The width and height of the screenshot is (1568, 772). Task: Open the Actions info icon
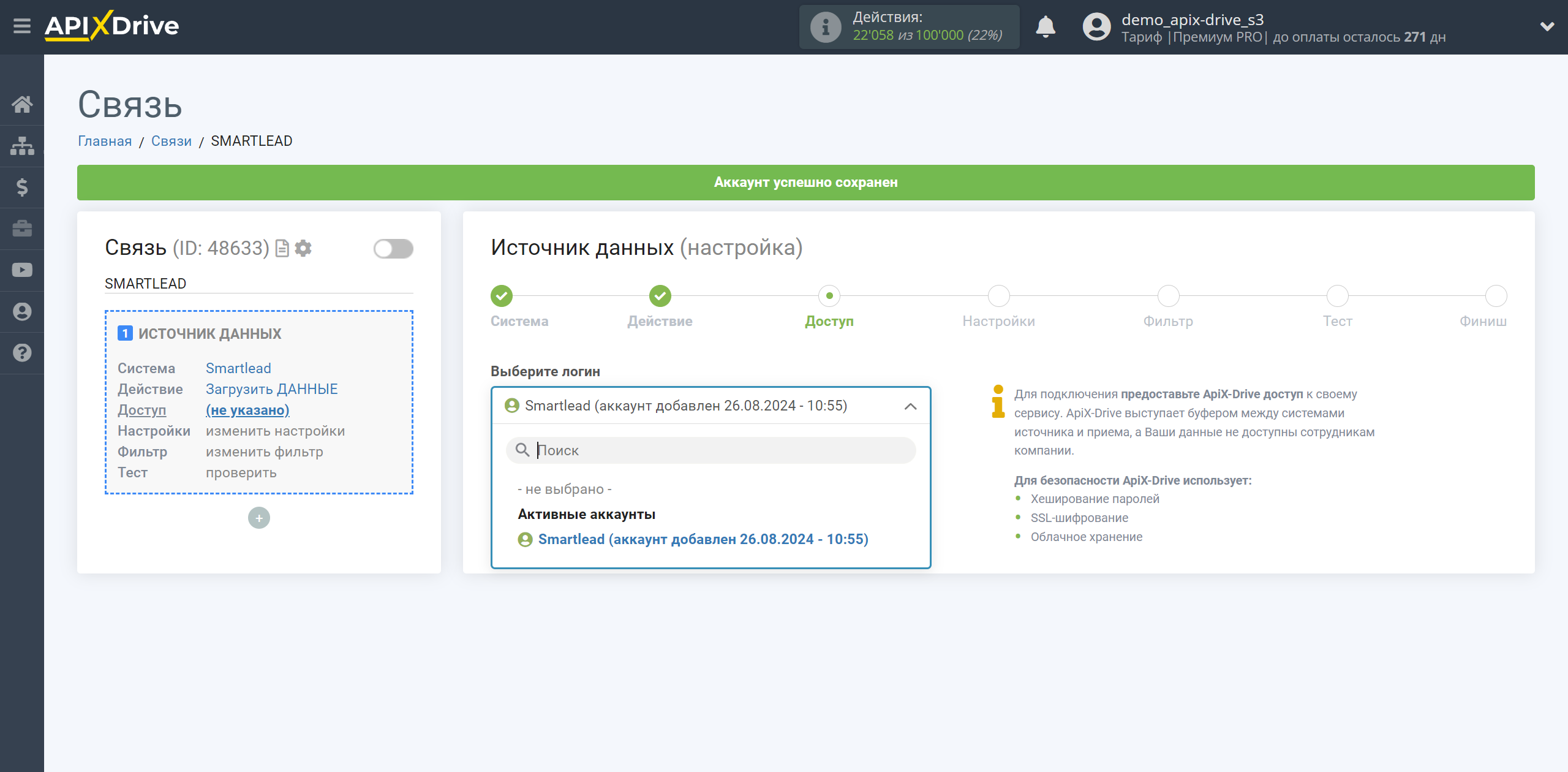pos(825,27)
